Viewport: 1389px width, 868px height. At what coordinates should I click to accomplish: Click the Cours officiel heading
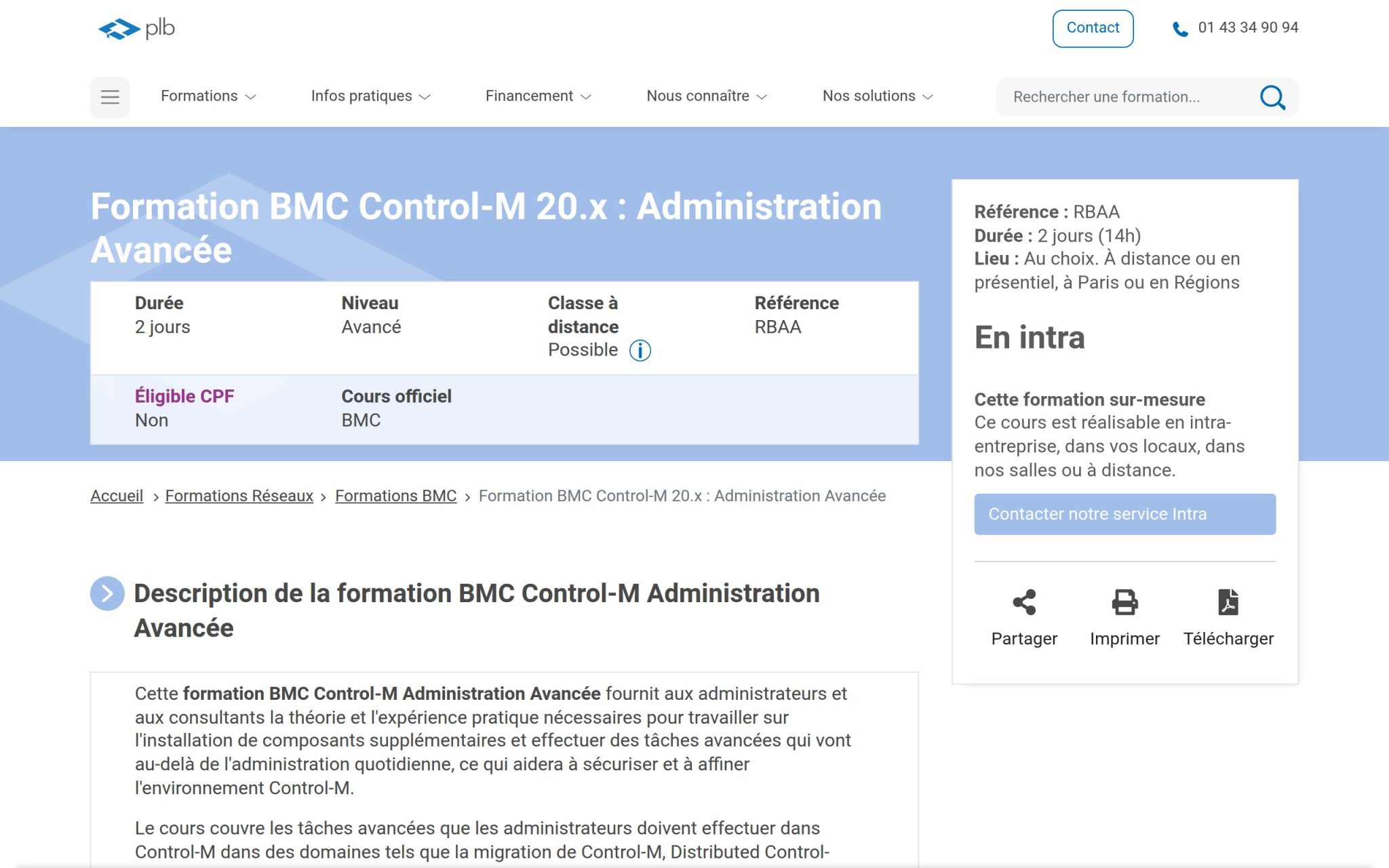coord(396,396)
